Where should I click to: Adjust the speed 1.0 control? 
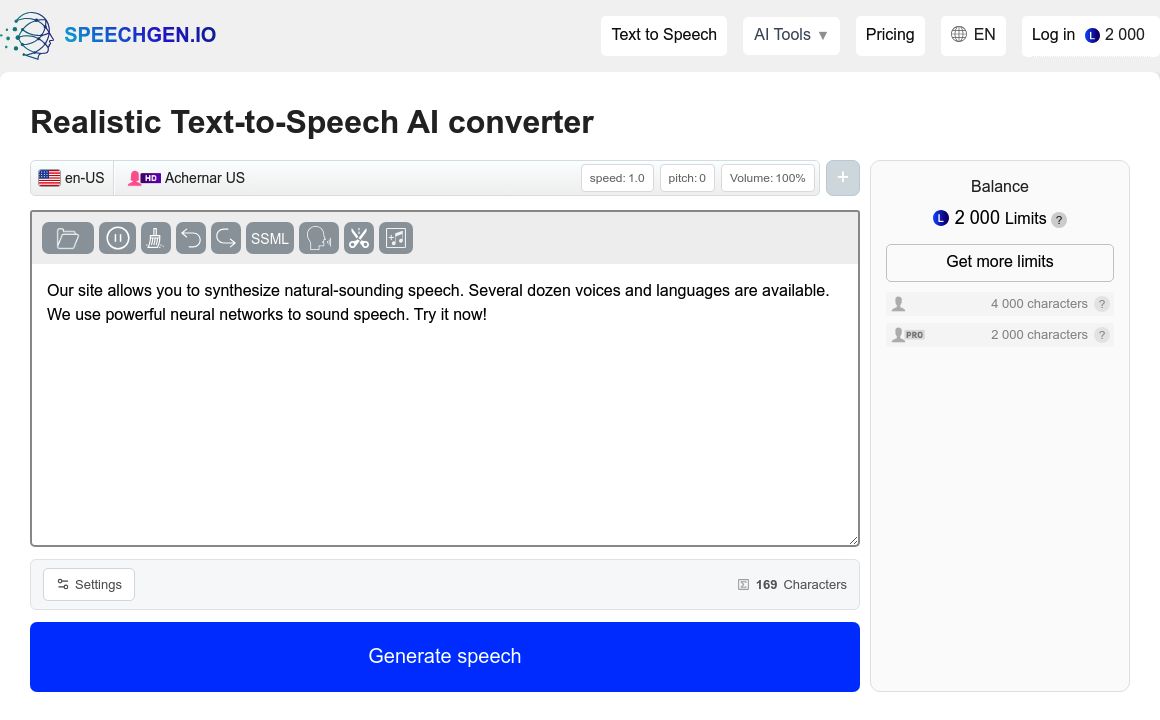(x=617, y=177)
